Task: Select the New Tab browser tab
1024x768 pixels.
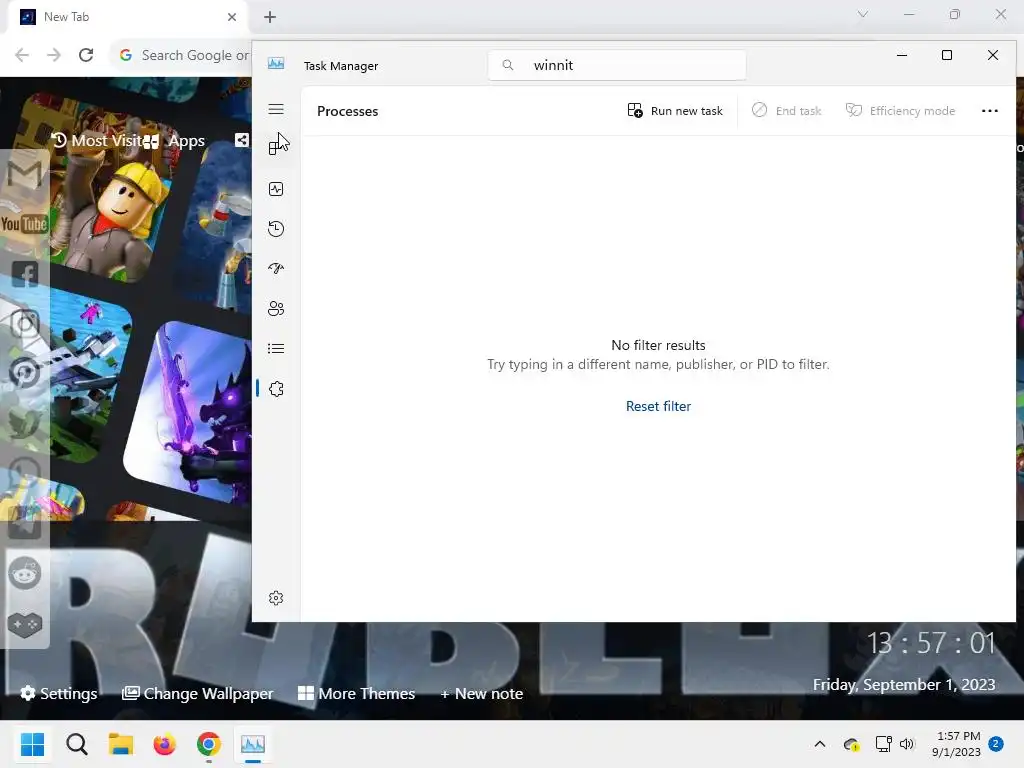Action: coord(128,17)
